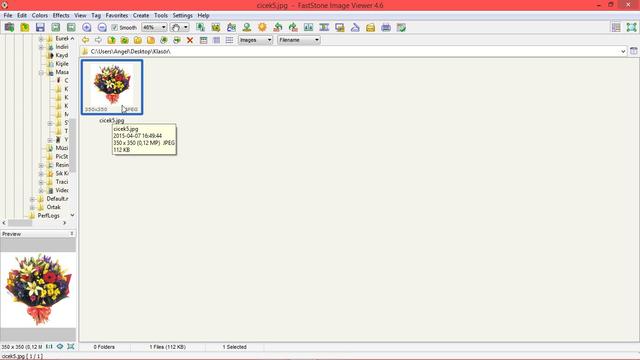Click the Rotate Right icon
This screenshot has height=360, width=640.
coord(293,27)
